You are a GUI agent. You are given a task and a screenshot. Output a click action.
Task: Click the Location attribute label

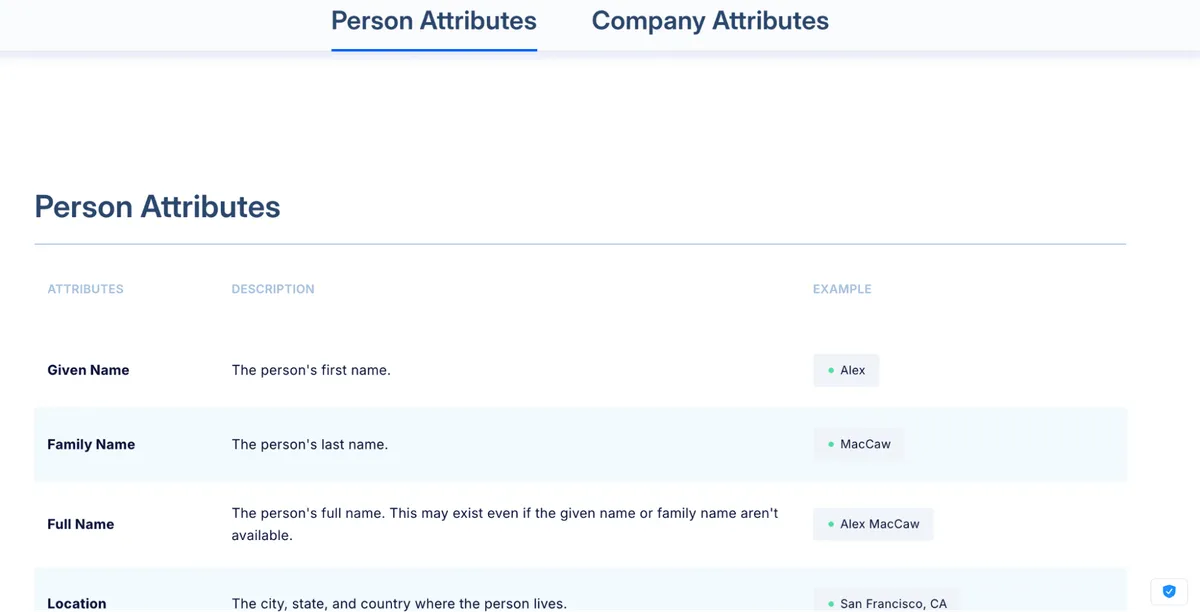click(x=77, y=603)
